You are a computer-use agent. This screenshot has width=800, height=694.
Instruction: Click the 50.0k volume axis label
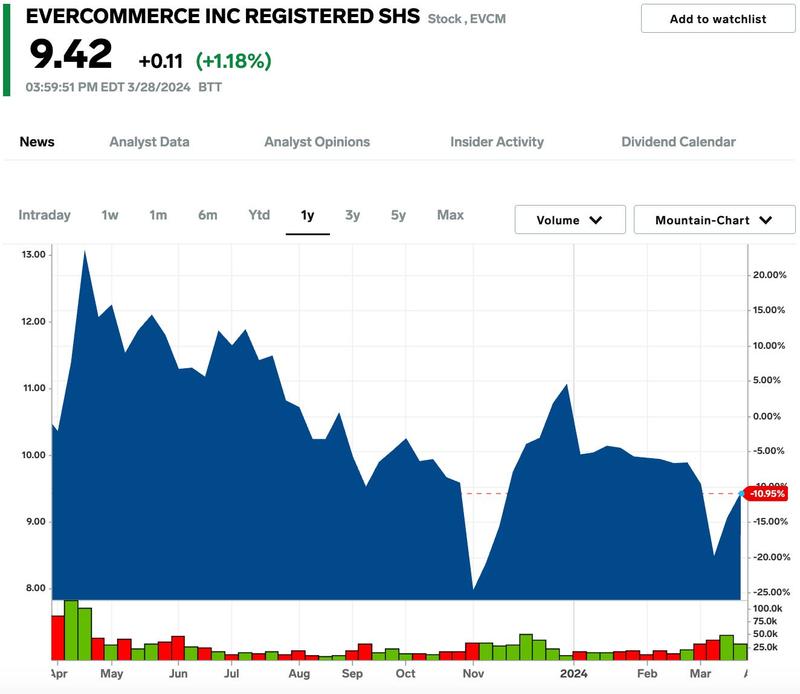pyautogui.click(x=765, y=634)
